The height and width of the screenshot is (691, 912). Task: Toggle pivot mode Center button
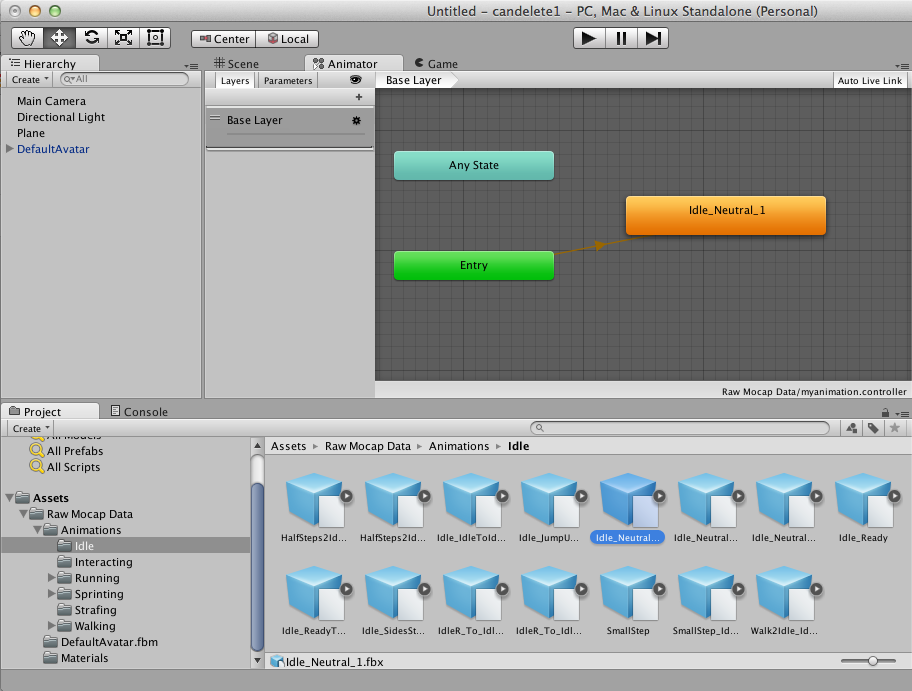tap(224, 39)
